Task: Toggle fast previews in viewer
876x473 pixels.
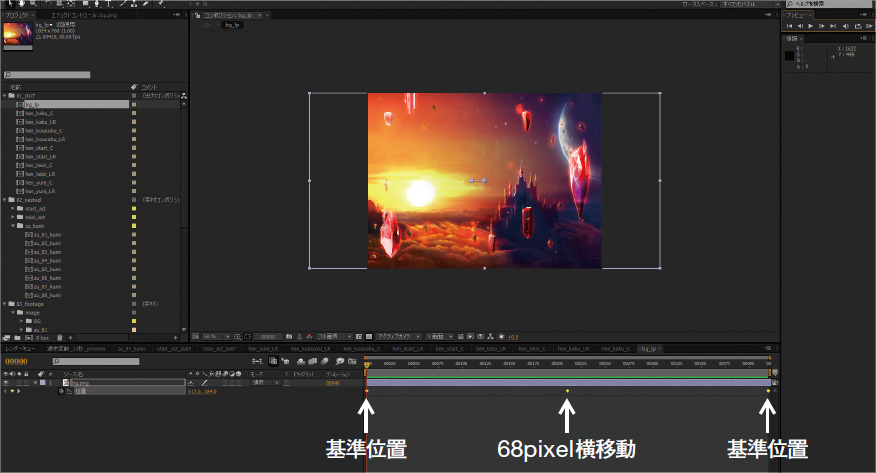Action: coord(470,337)
